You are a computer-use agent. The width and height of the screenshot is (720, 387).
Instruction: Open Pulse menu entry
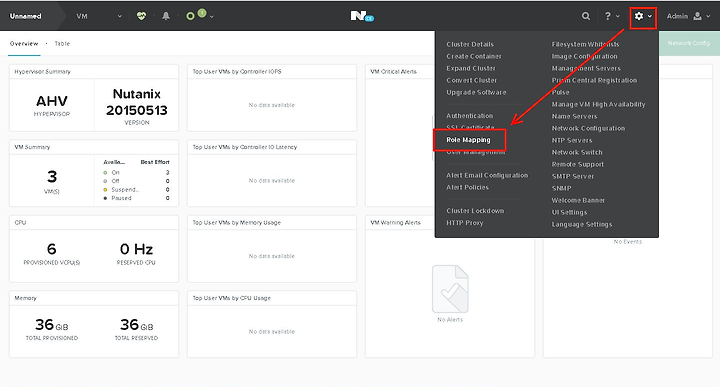(560, 92)
